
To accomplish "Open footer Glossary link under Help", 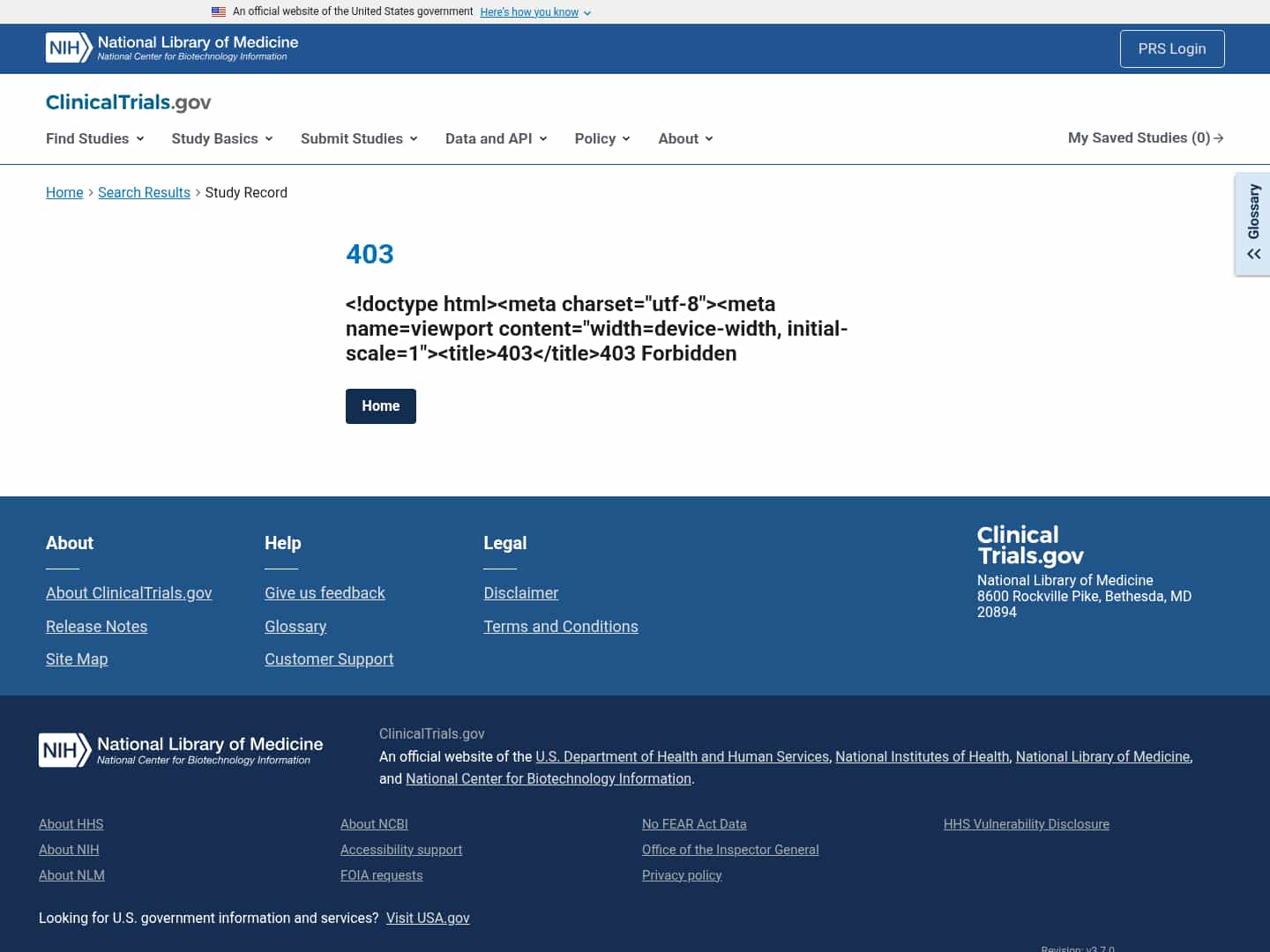I will coord(295,627).
